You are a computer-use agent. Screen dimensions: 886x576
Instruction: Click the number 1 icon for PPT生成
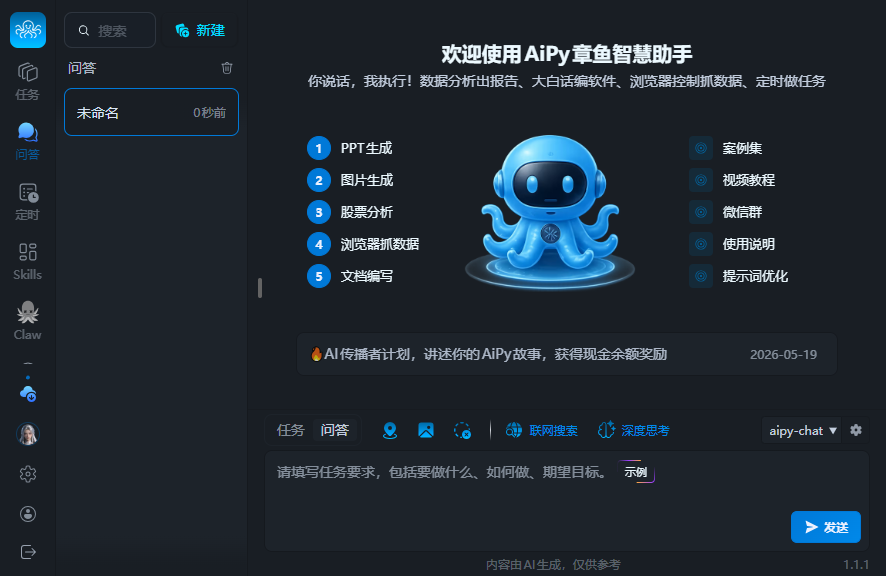pyautogui.click(x=319, y=148)
